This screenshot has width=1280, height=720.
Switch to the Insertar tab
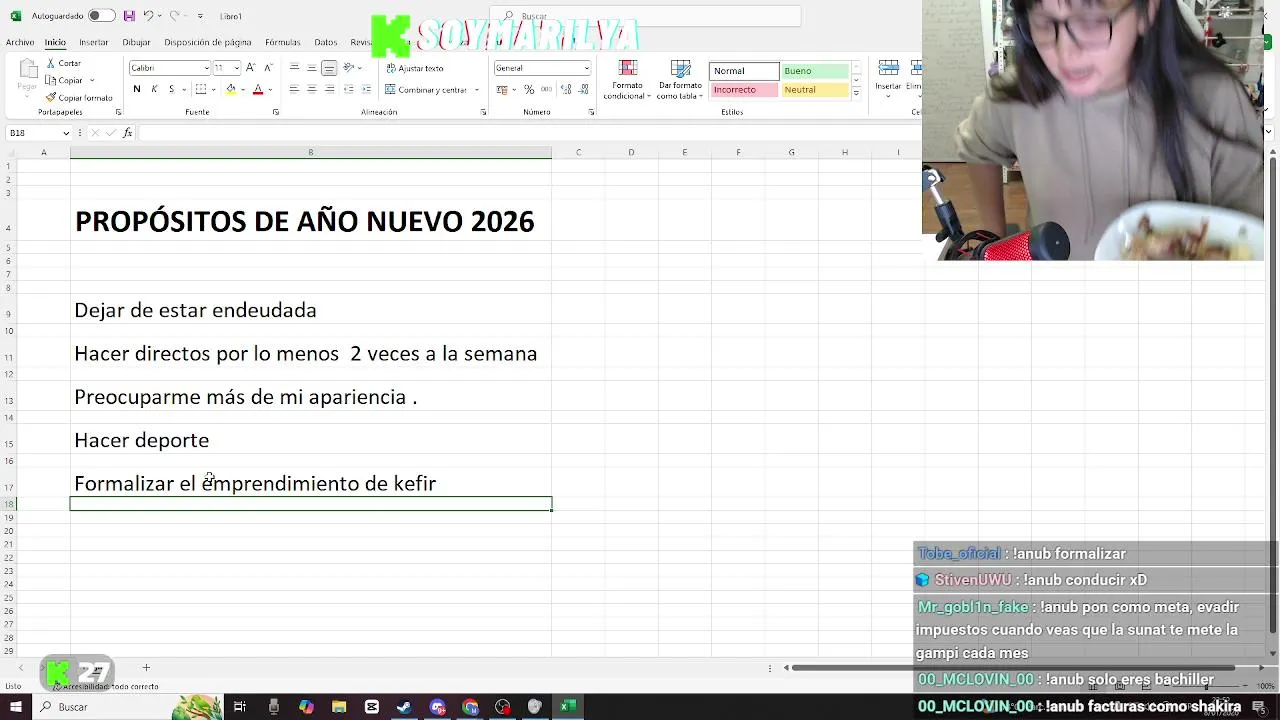93,42
